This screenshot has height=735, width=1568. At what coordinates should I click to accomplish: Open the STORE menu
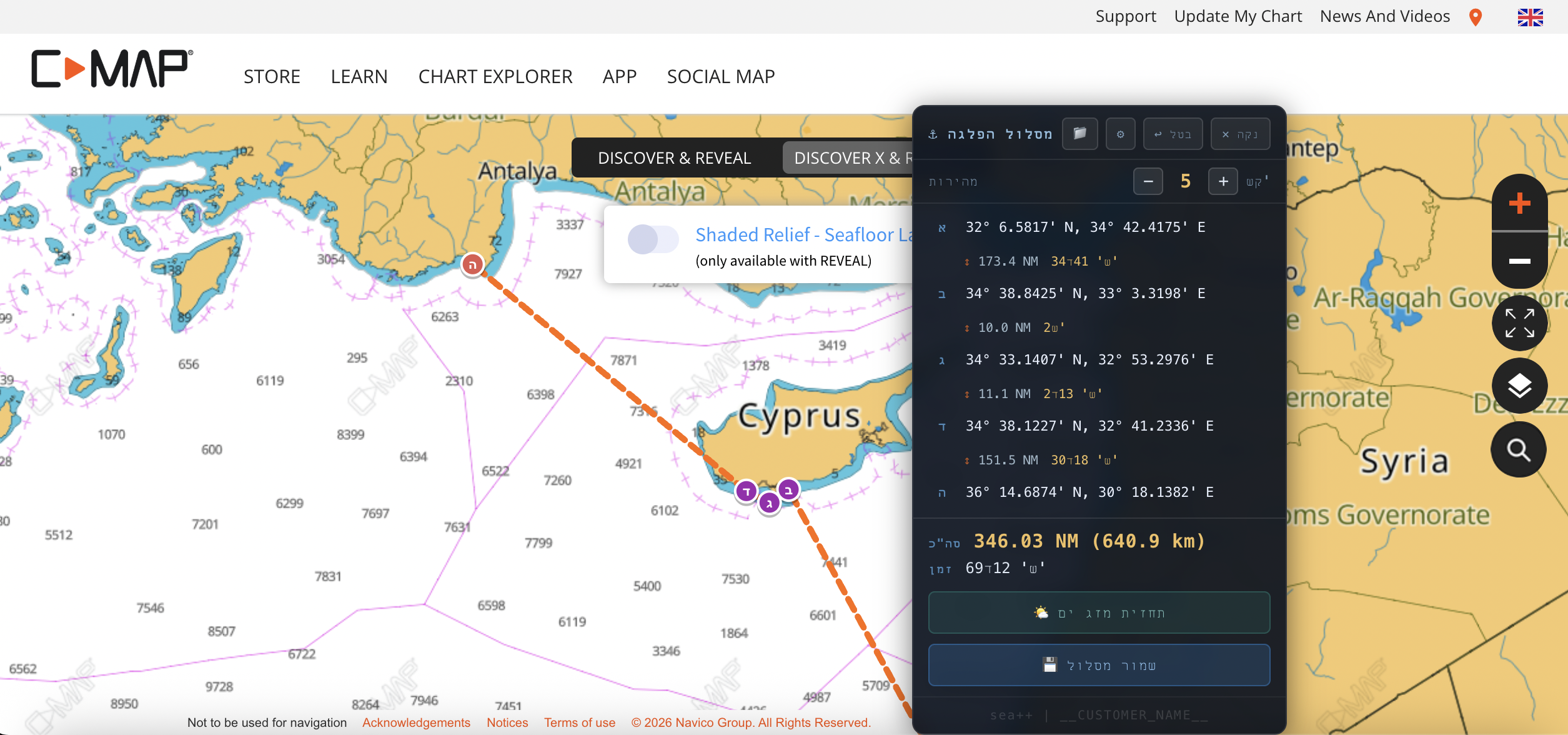coord(272,76)
